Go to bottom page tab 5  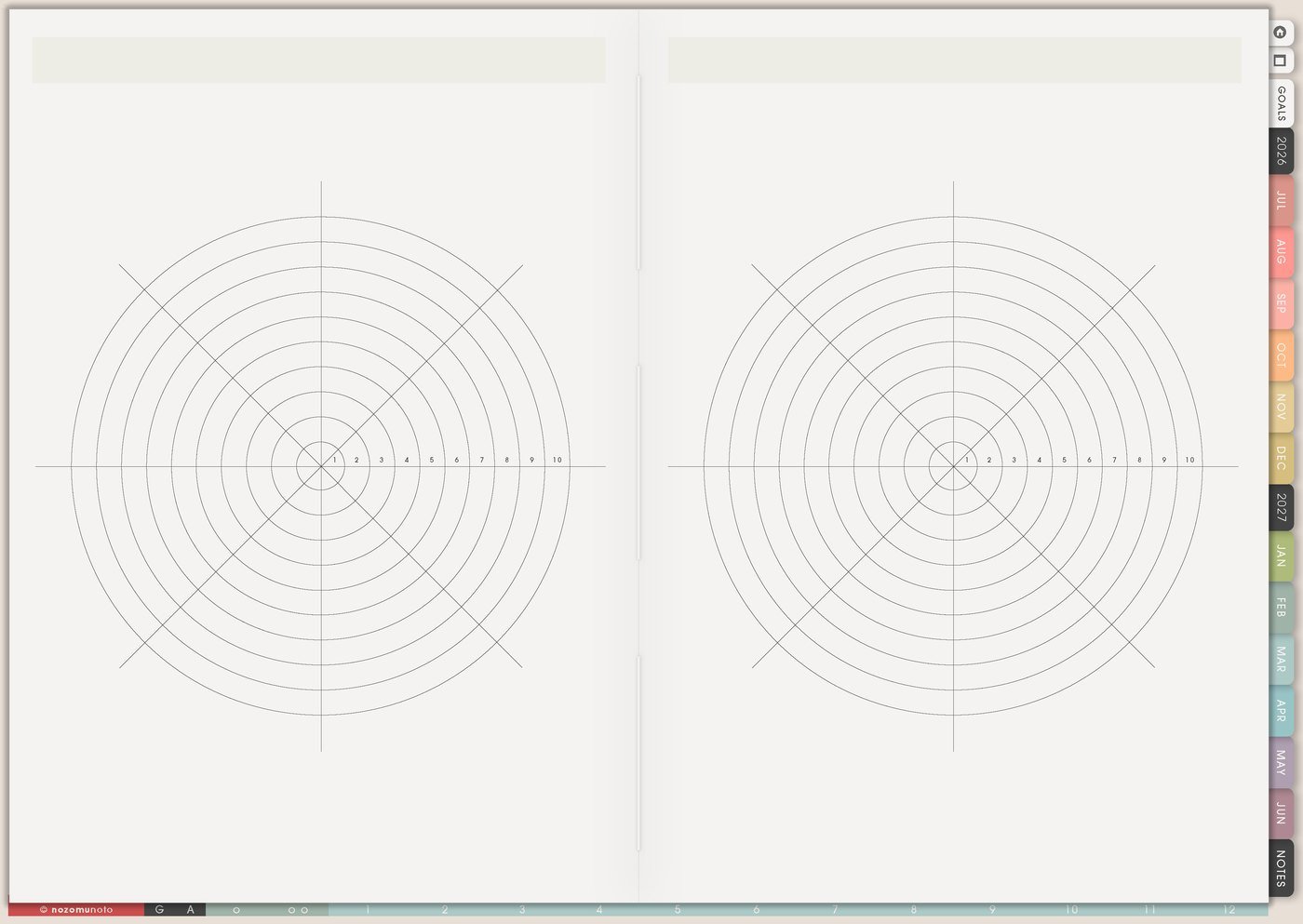[x=678, y=910]
